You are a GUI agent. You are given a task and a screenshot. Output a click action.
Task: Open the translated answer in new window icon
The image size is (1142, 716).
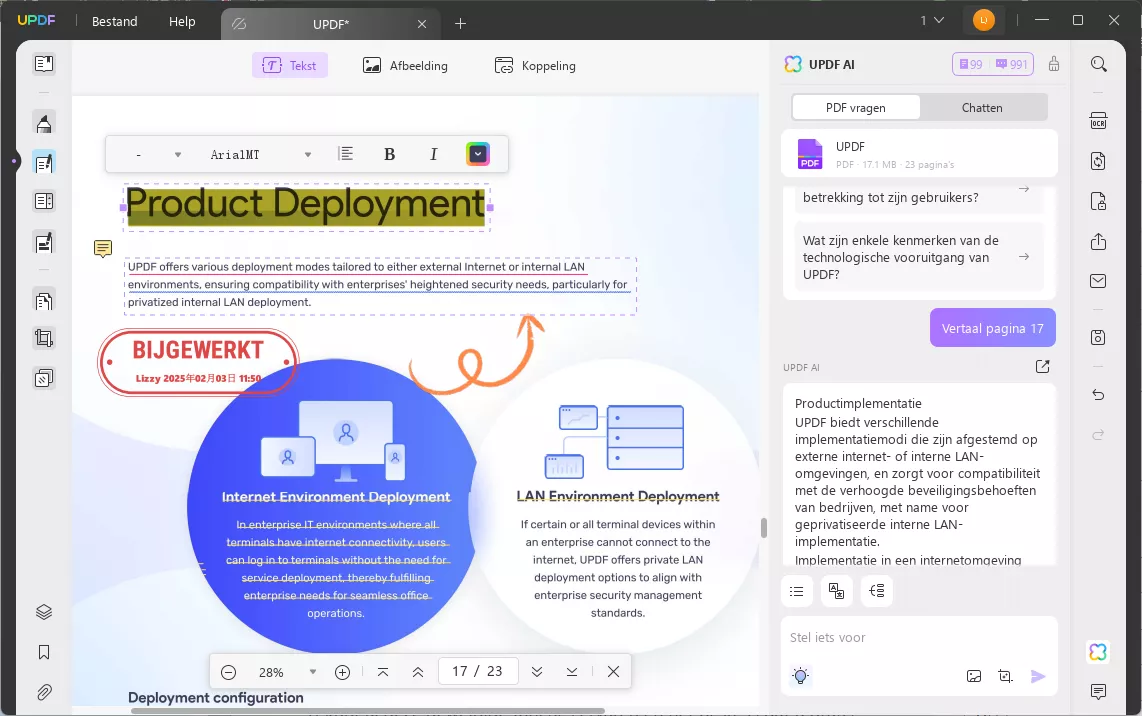click(1042, 366)
